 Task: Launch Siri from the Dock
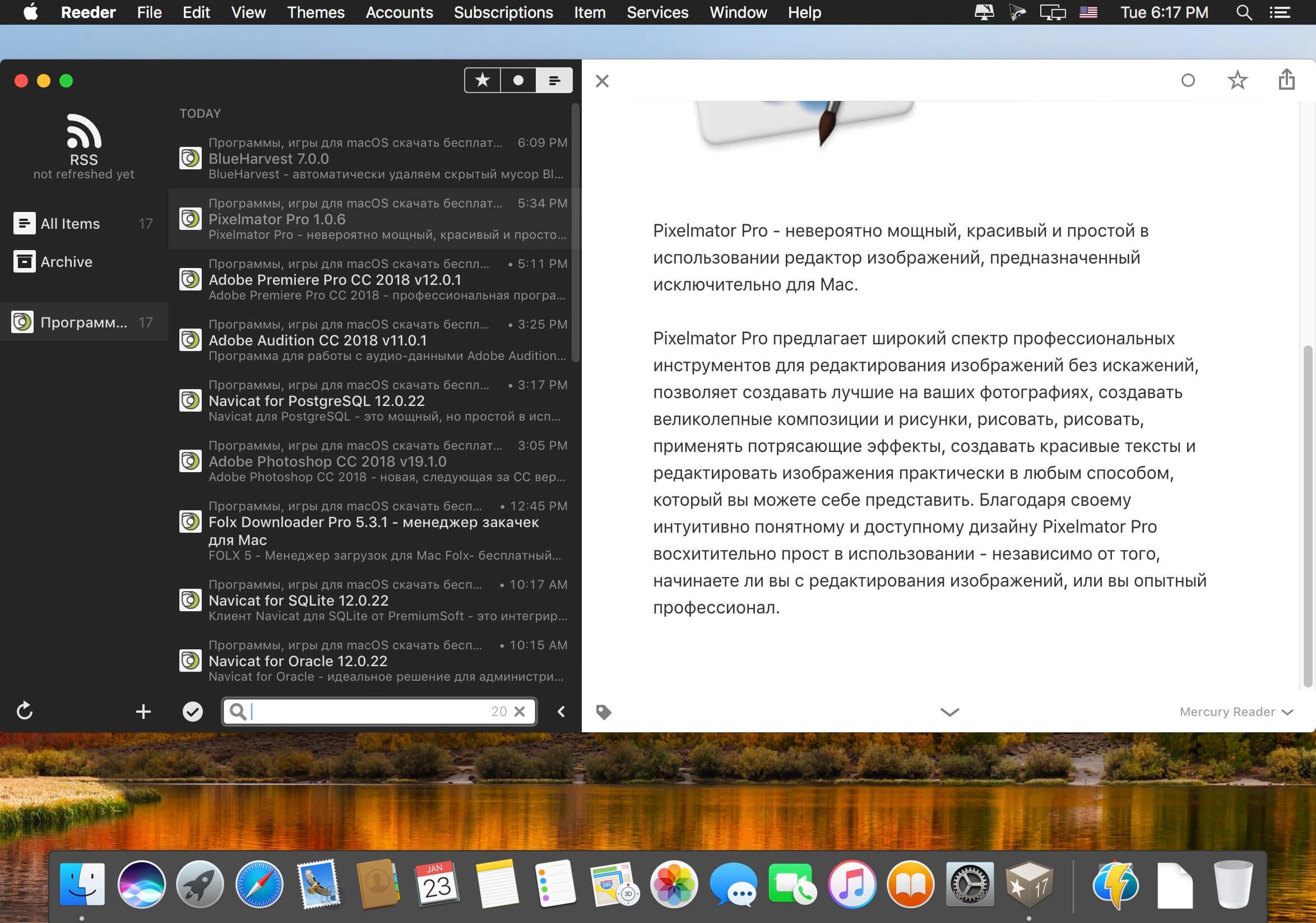click(x=142, y=884)
